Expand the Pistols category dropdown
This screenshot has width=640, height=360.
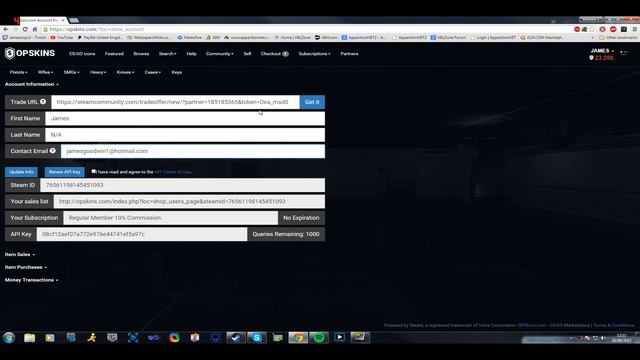pos(18,72)
